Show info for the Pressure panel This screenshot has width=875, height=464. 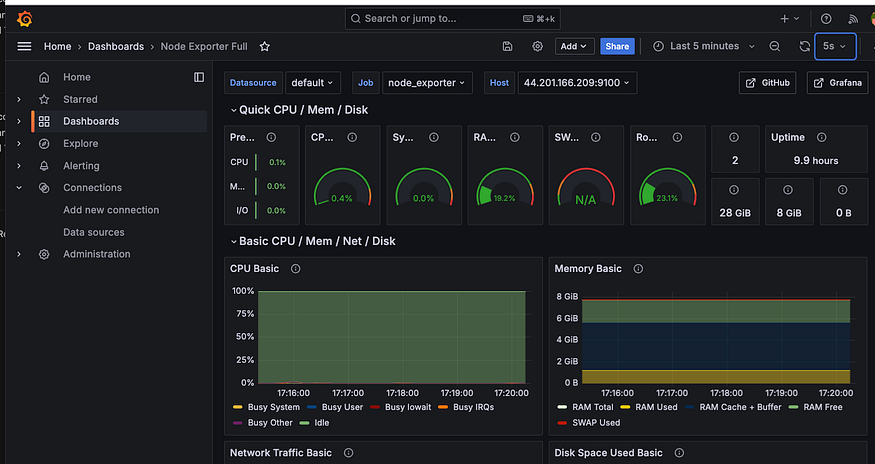point(271,137)
